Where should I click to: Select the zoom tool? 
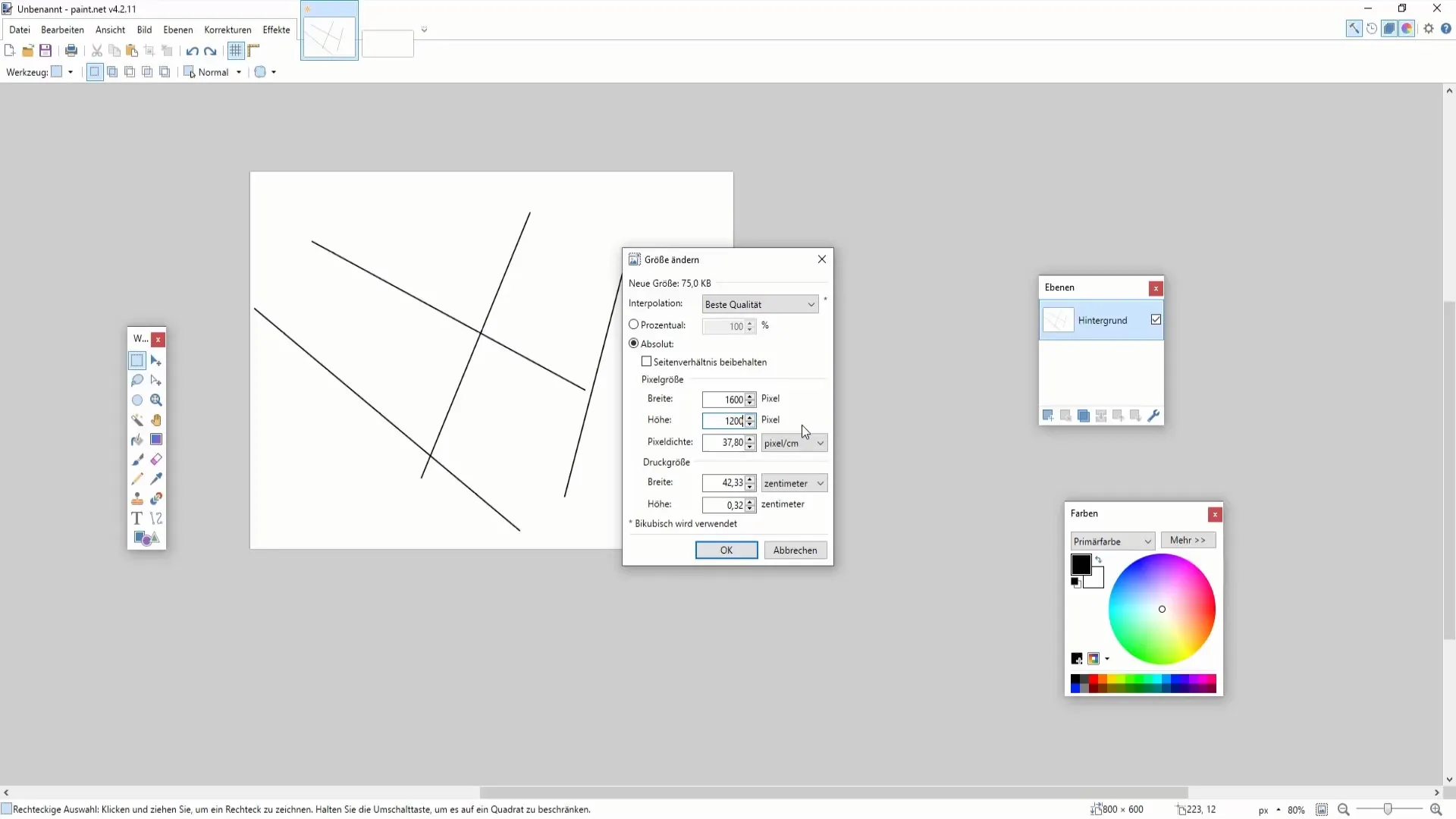coord(157,400)
